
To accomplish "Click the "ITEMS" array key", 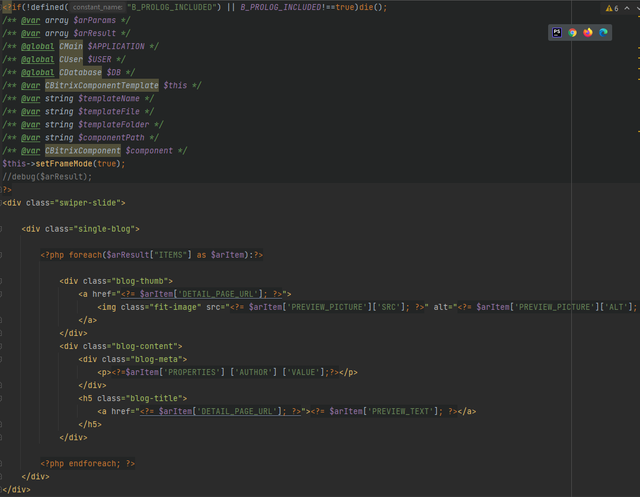I will [x=170, y=255].
